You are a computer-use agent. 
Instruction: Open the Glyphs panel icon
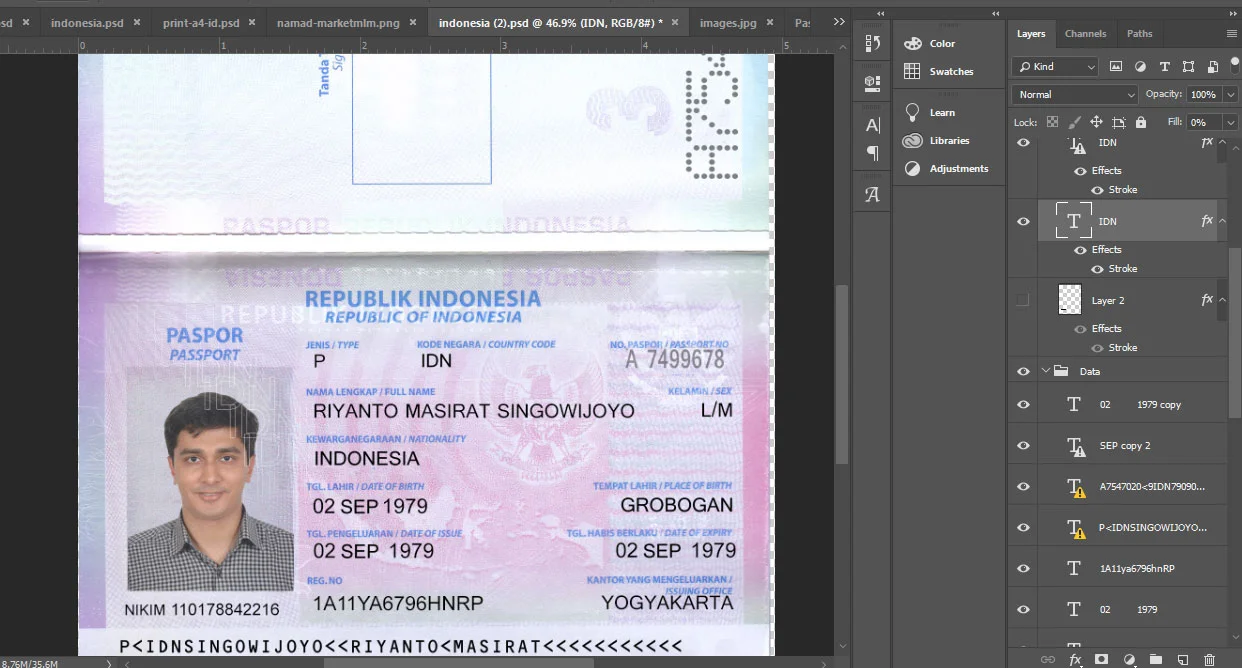[872, 195]
